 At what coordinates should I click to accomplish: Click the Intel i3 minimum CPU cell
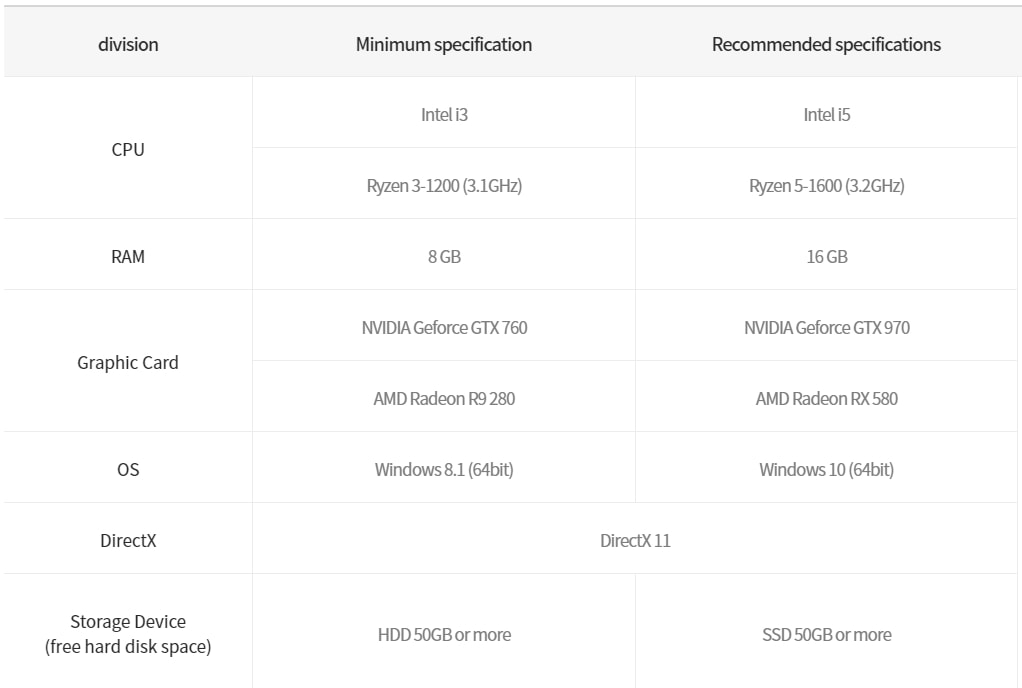444,114
